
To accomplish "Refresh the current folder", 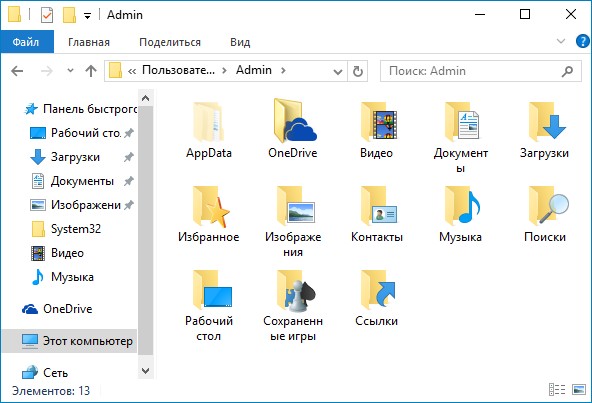I will [357, 71].
